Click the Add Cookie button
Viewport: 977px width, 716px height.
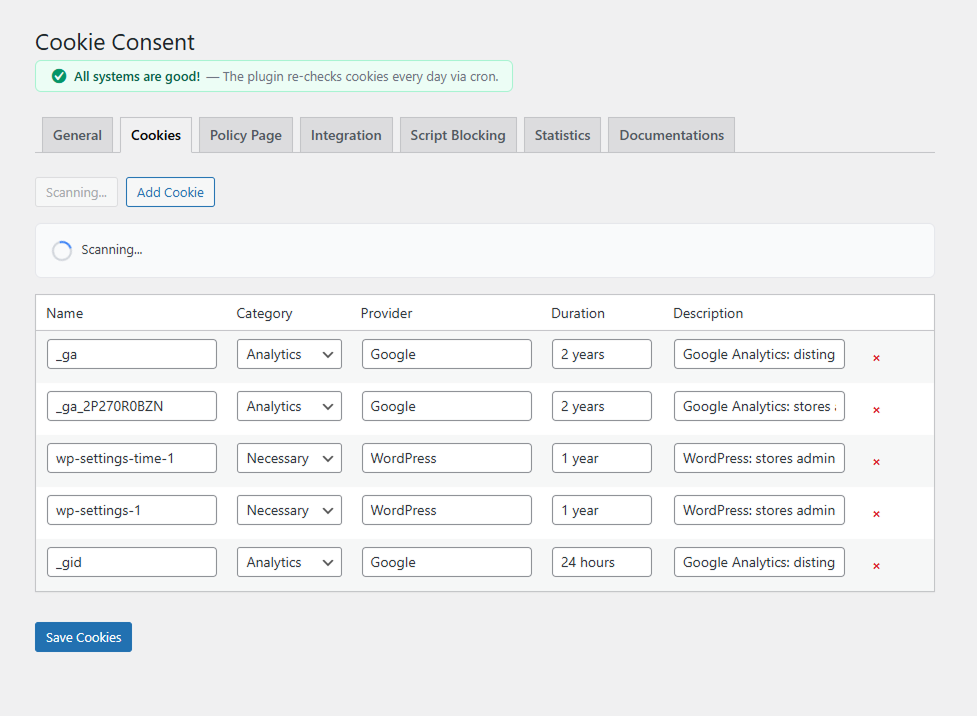(170, 192)
